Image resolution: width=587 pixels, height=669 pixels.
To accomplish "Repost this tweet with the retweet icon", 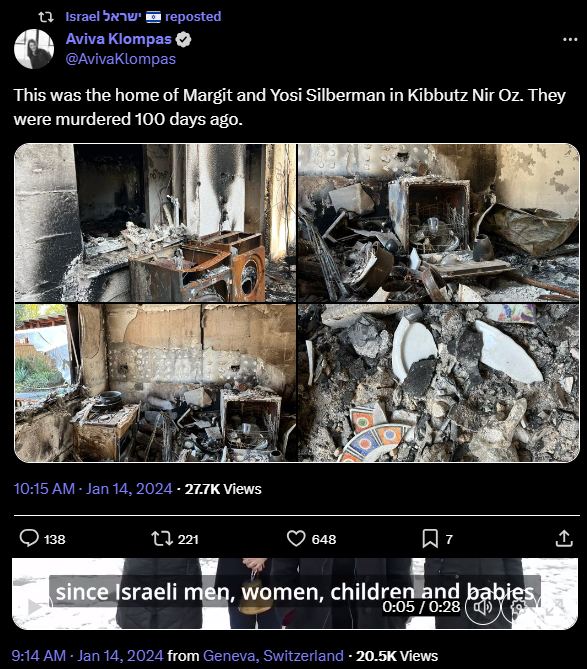I will click(162, 538).
